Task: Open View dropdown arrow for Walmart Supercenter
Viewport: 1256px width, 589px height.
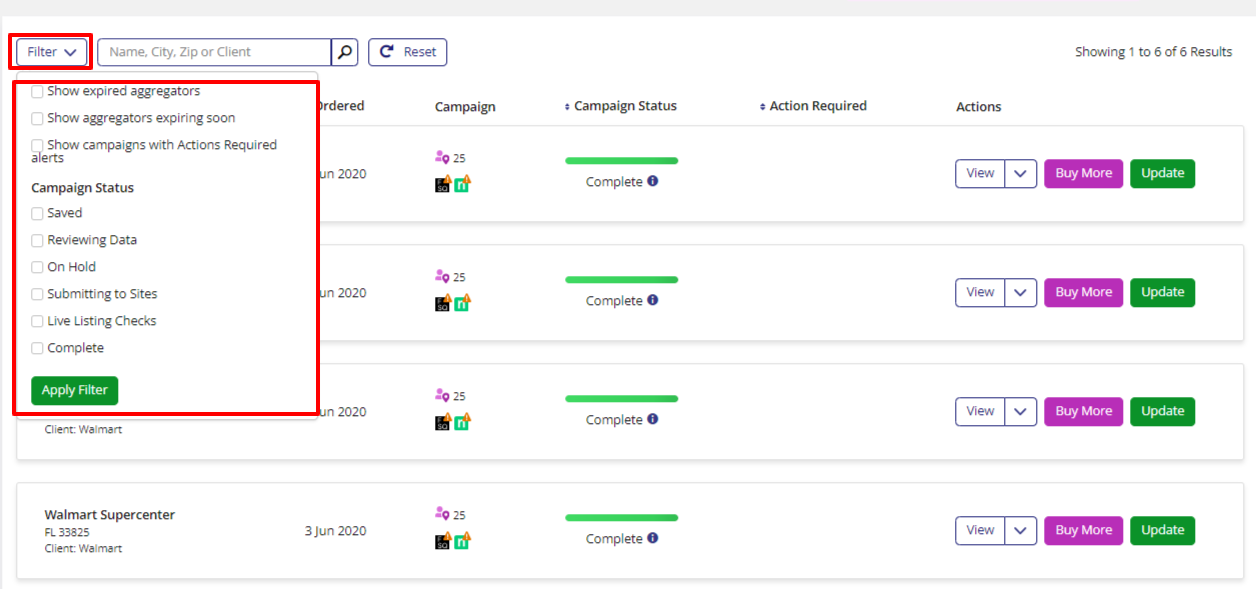Action: [1020, 530]
